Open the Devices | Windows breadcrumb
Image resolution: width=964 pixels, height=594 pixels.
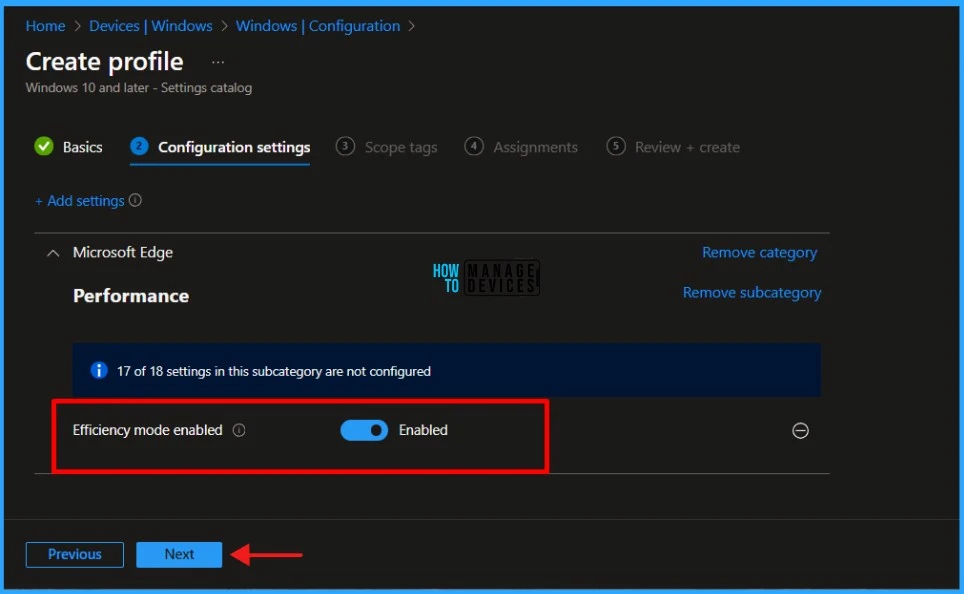tap(151, 26)
